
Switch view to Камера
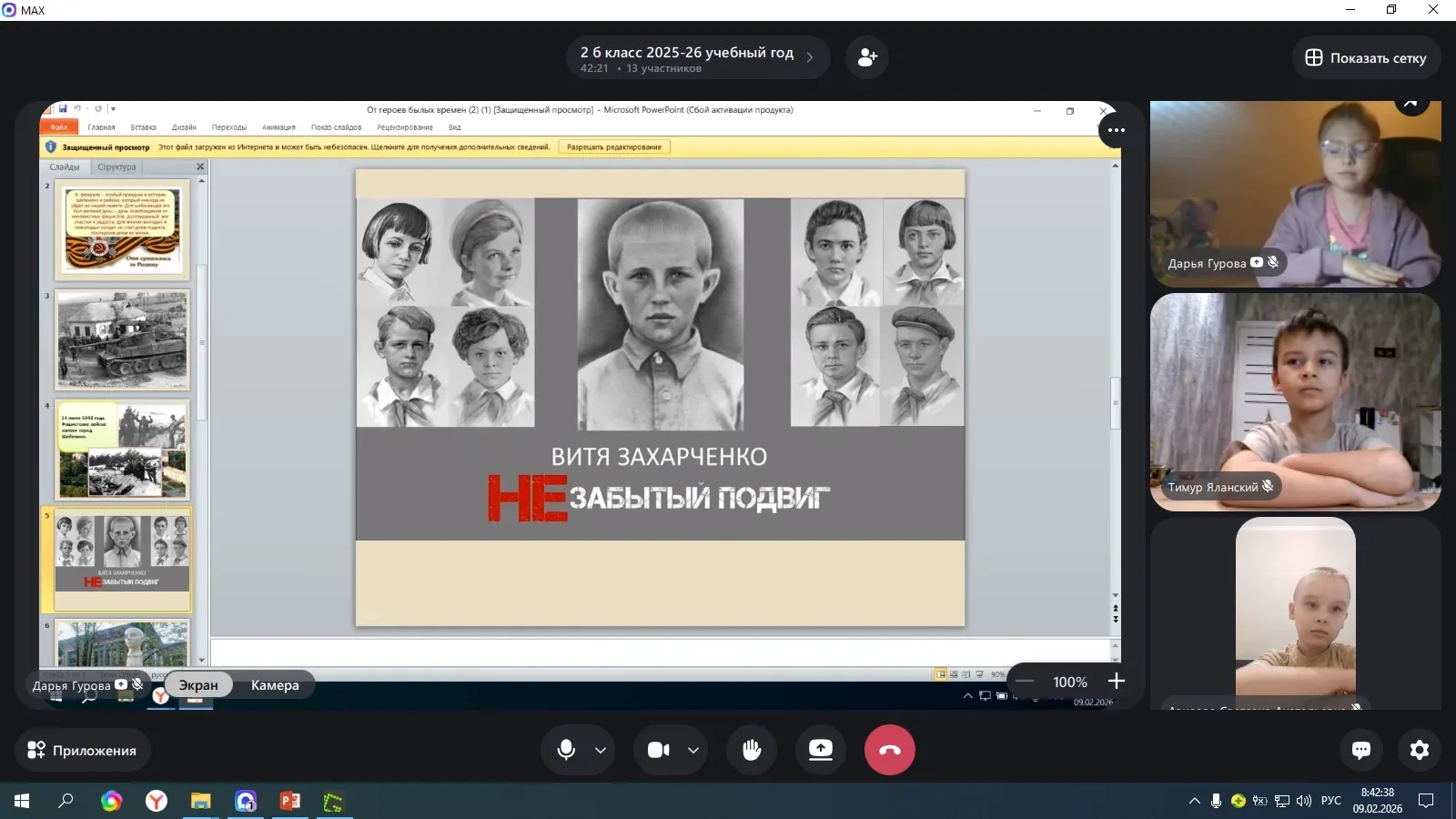coord(275,685)
